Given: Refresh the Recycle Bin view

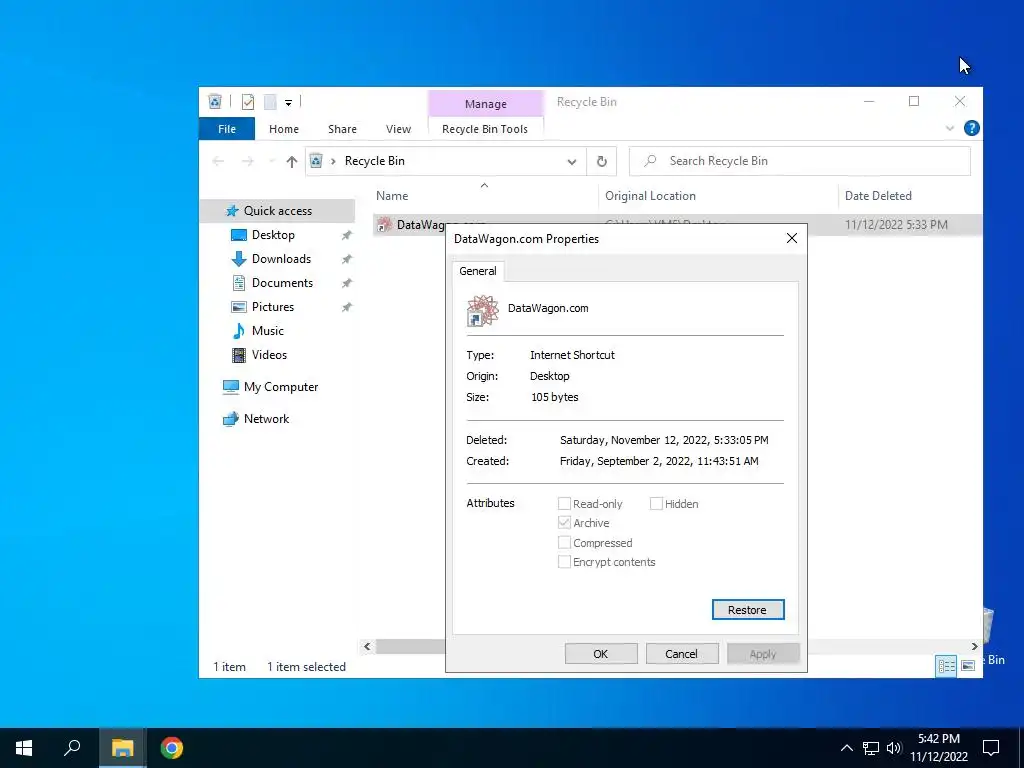Looking at the screenshot, I should click(601, 161).
